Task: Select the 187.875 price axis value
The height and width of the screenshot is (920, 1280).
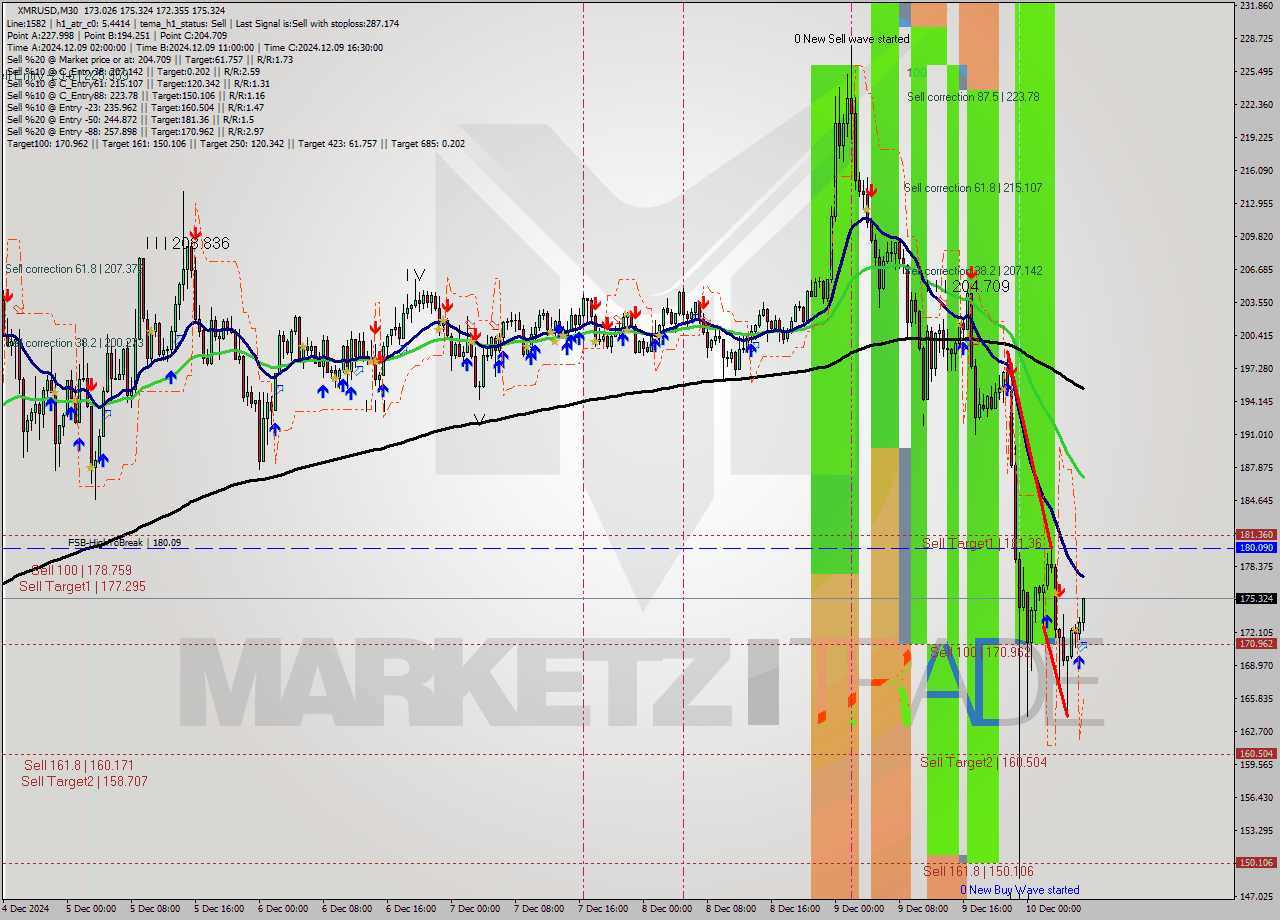Action: pyautogui.click(x=1256, y=468)
